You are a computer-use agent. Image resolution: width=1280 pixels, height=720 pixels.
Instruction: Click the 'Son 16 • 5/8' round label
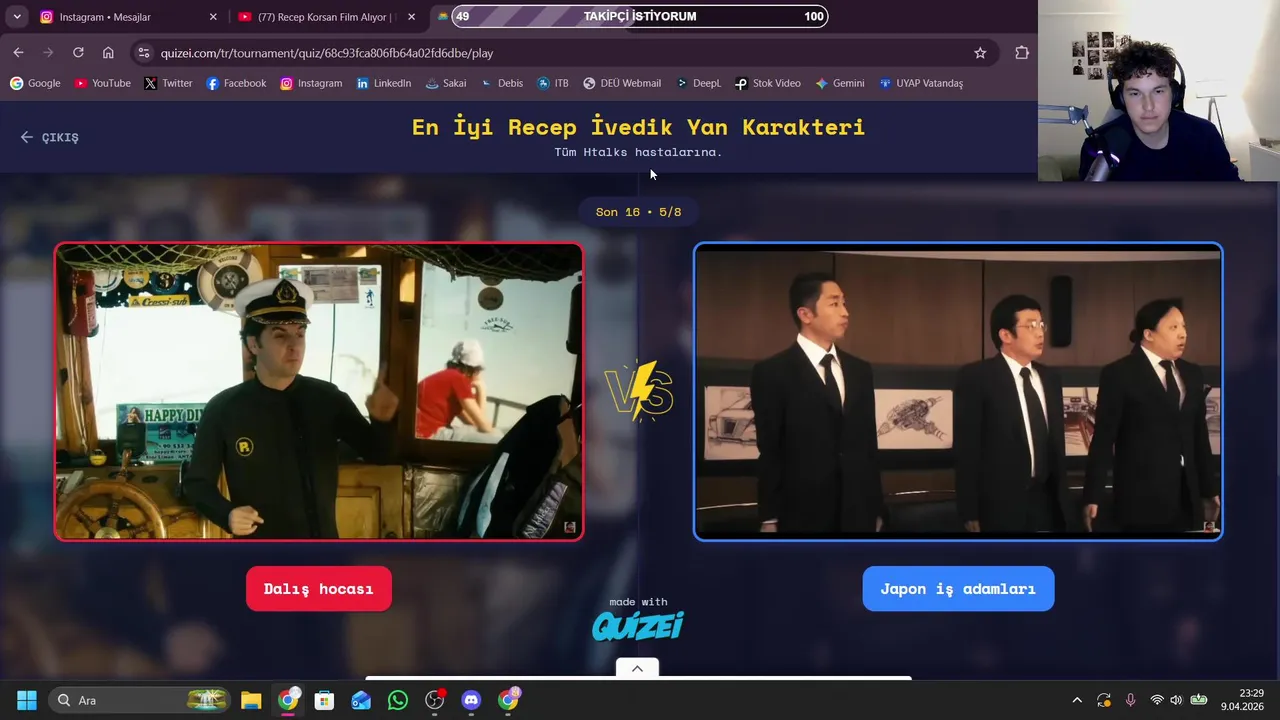638,212
